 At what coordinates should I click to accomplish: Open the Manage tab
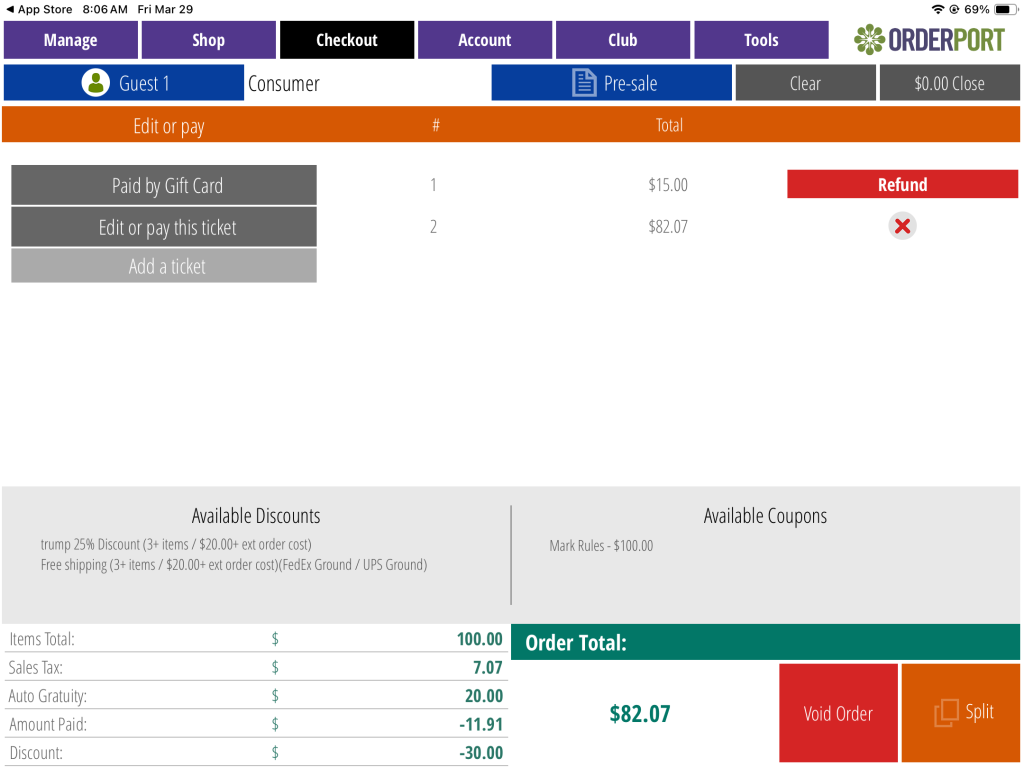[x=71, y=40]
